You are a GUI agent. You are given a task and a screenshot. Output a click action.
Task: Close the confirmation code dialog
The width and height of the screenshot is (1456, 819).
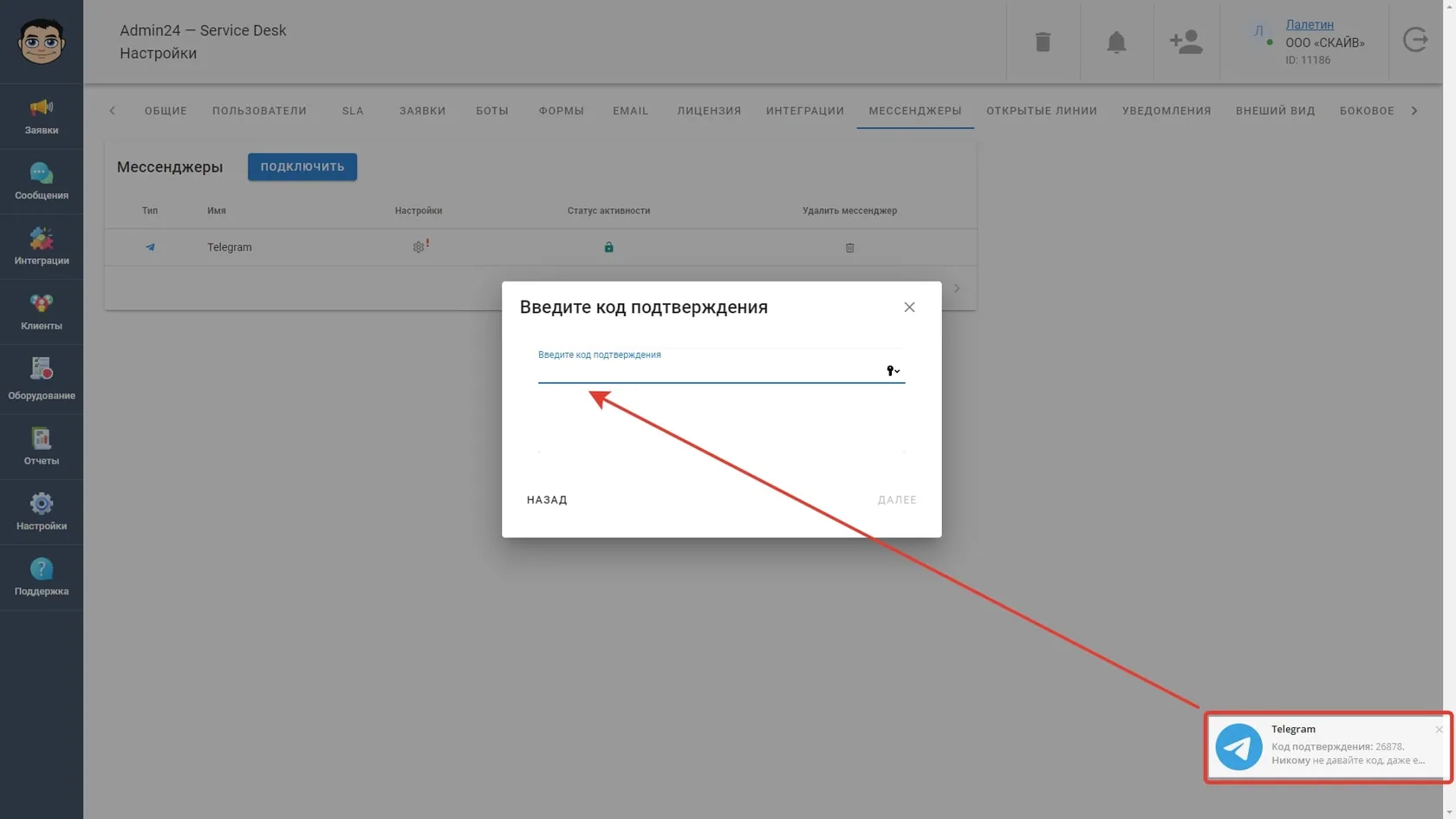[x=909, y=307]
